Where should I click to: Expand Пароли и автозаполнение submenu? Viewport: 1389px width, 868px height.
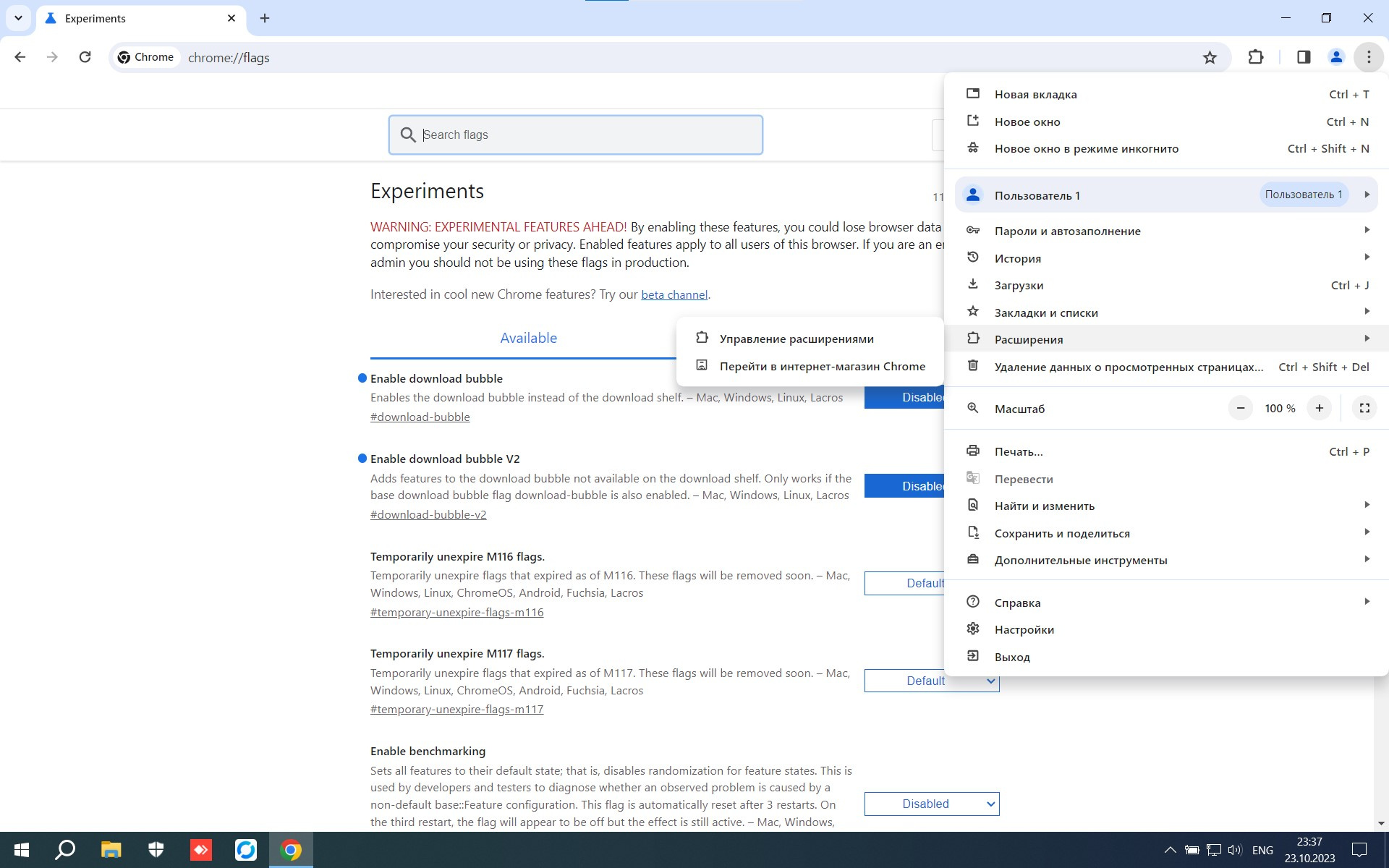coord(1166,231)
